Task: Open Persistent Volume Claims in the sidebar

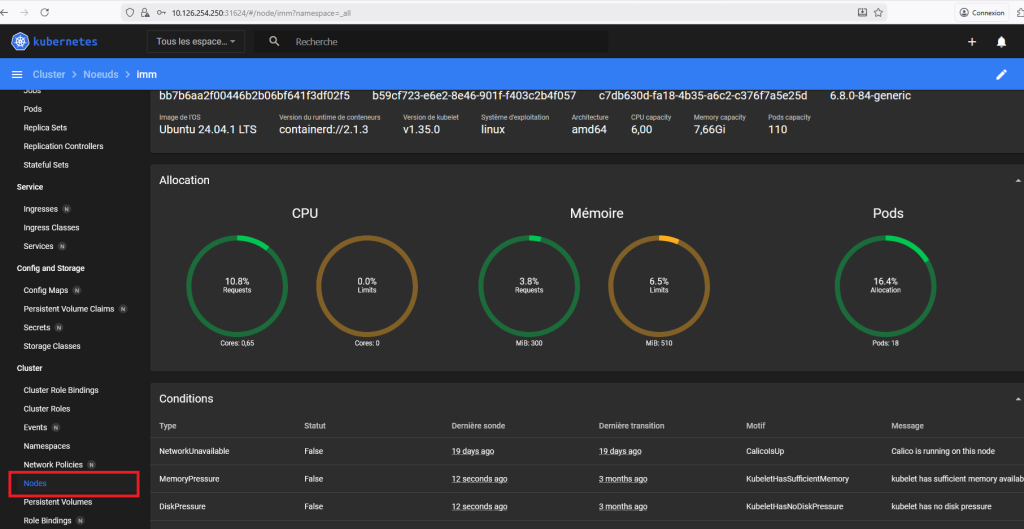Action: click(x=68, y=309)
